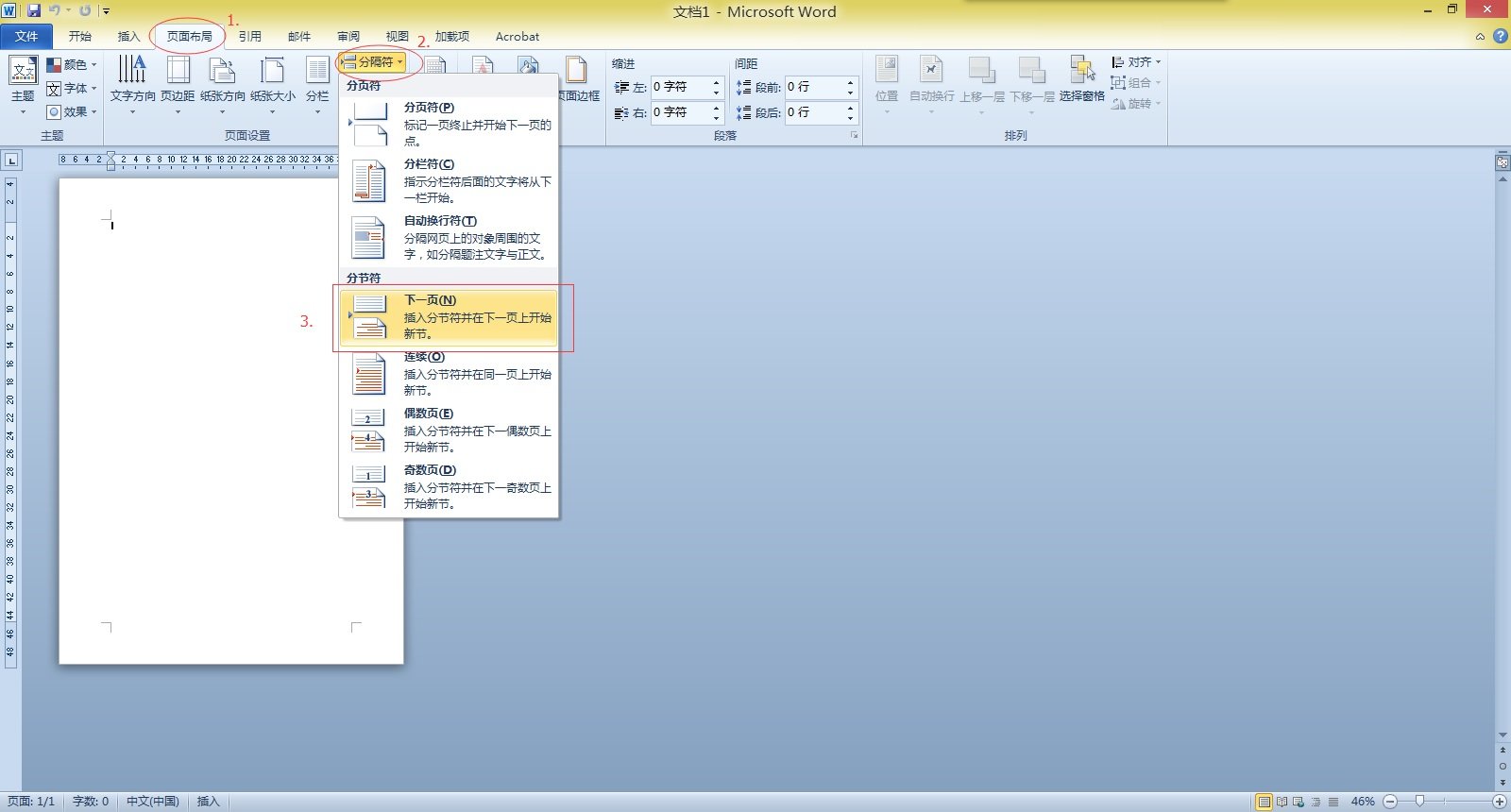Screen dimensions: 1511x812
Task: Open the 颜色 theme colors menu
Action: 72,64
